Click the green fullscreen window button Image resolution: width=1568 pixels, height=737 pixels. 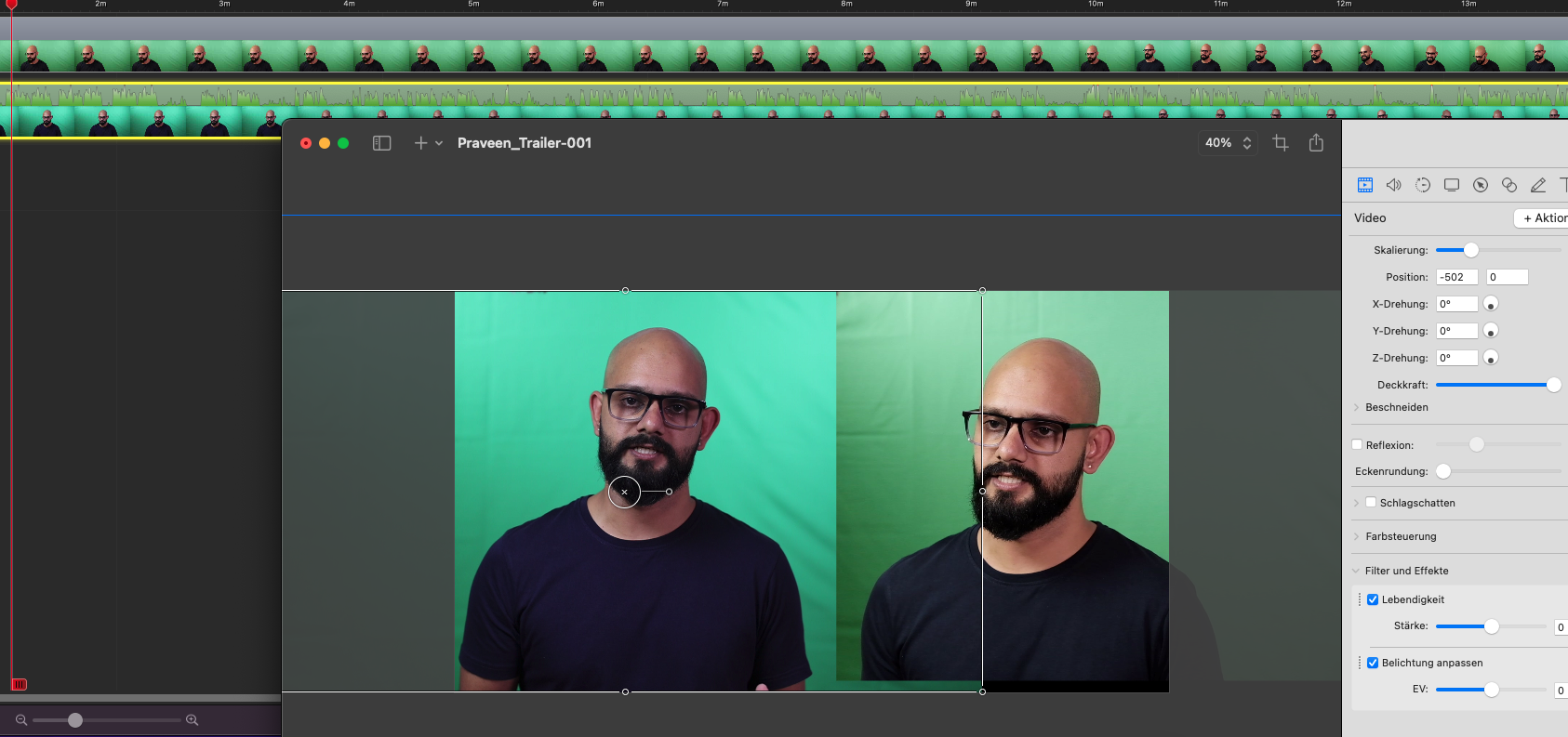[x=343, y=143]
